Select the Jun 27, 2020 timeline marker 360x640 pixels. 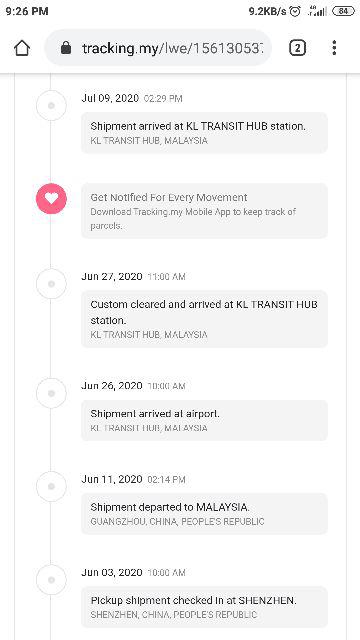pyautogui.click(x=51, y=284)
